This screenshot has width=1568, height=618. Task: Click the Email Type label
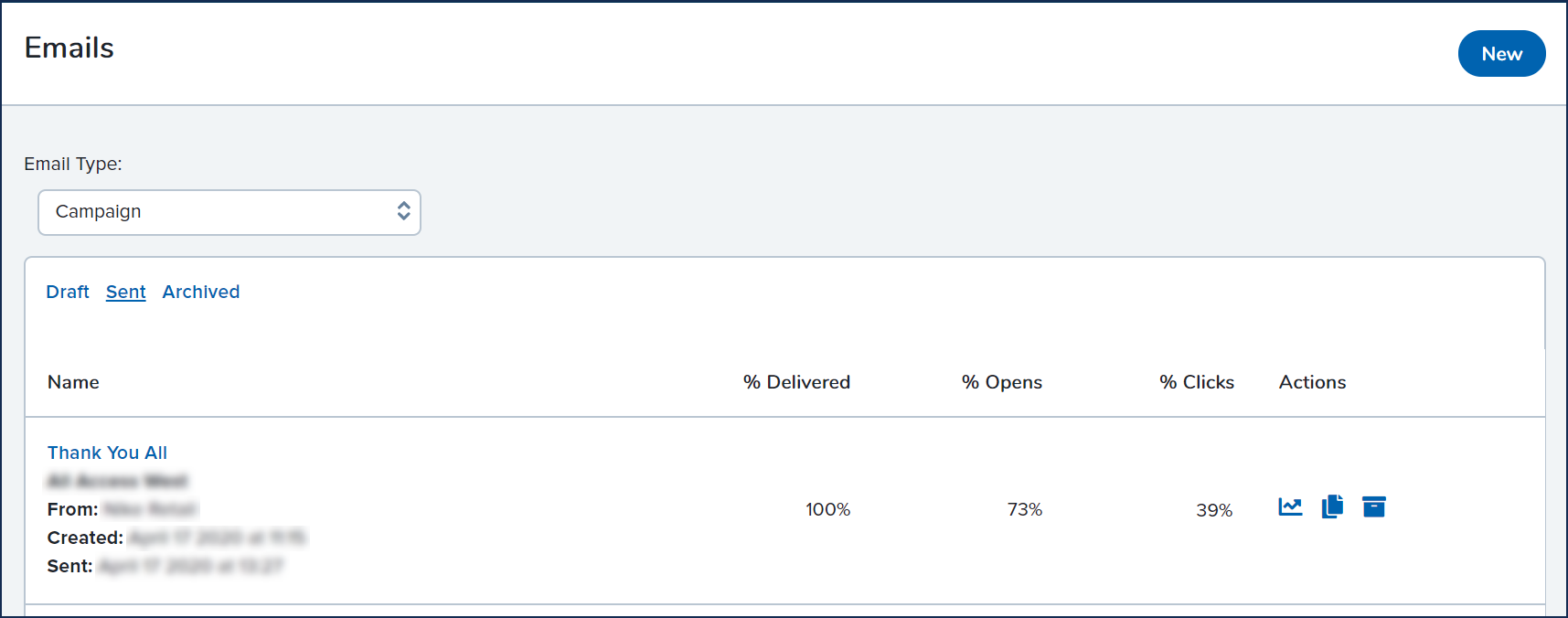(73, 164)
